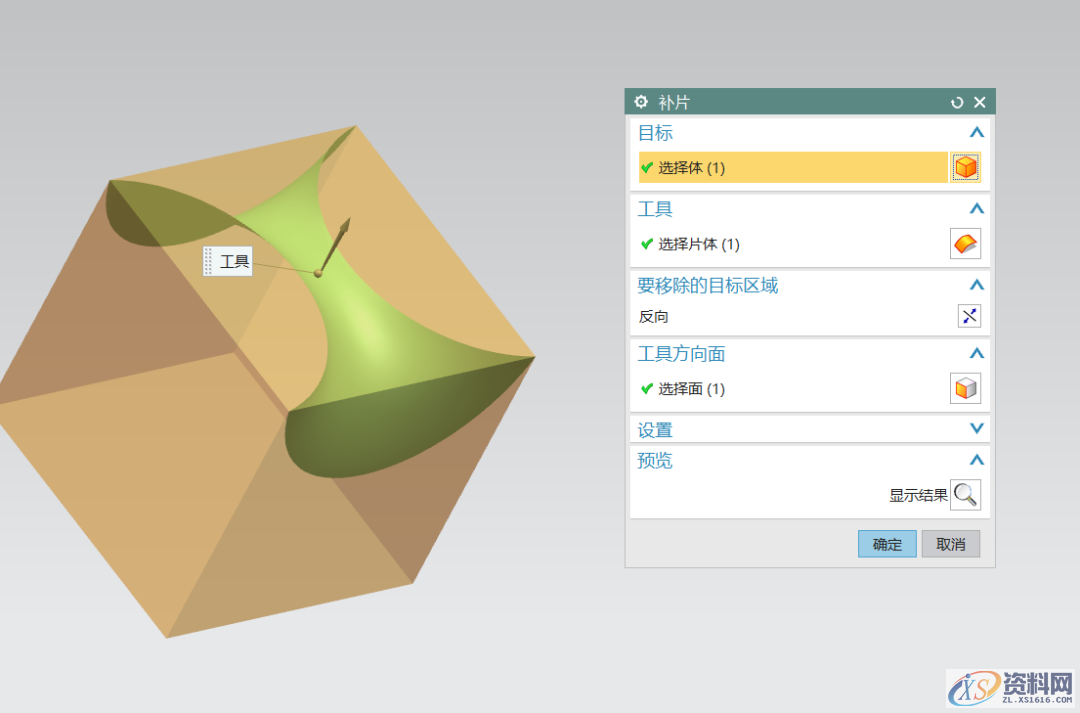Collapse the 工具方向面 section
The height and width of the screenshot is (713, 1080).
click(977, 353)
